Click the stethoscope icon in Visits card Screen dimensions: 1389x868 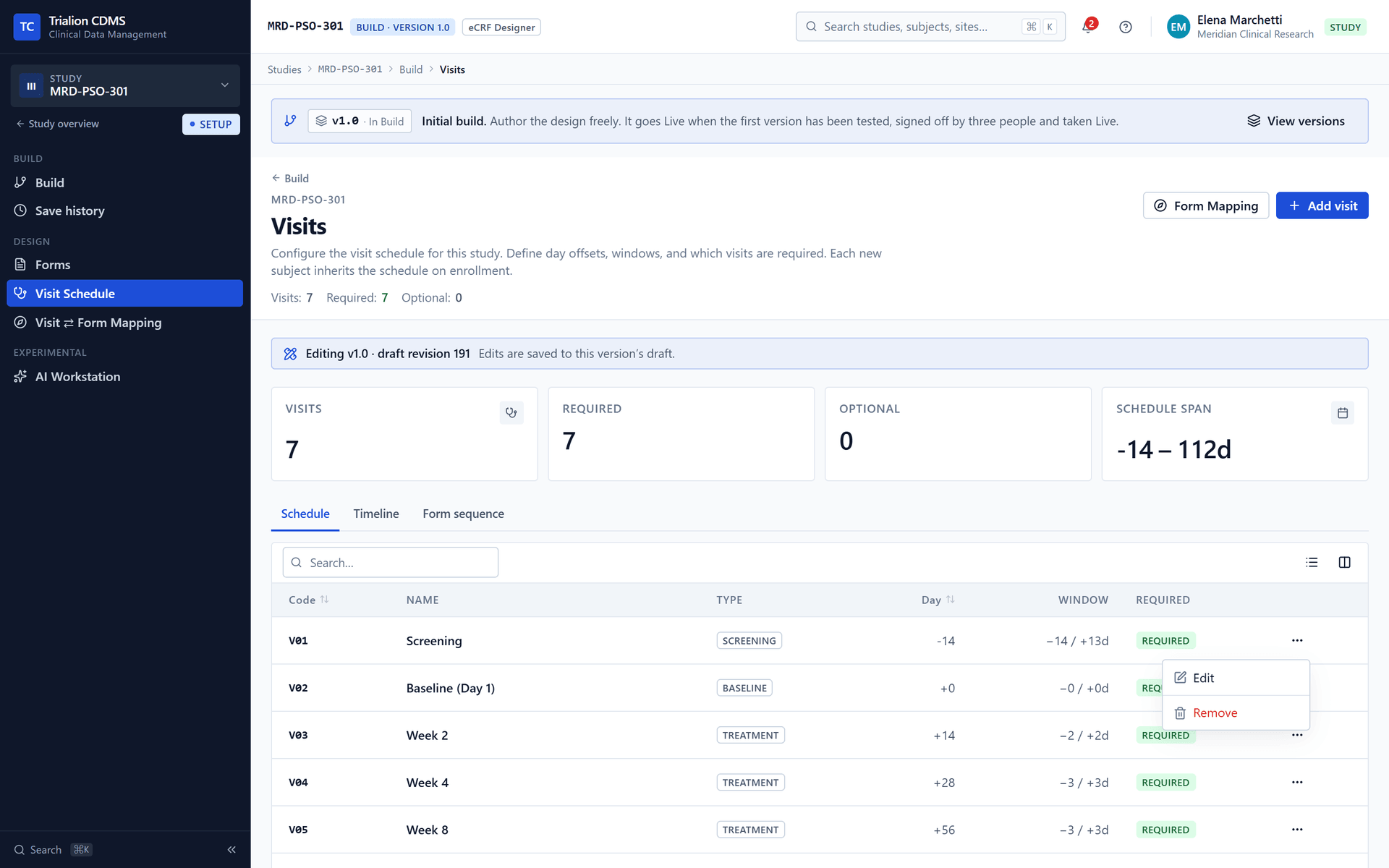point(511,413)
